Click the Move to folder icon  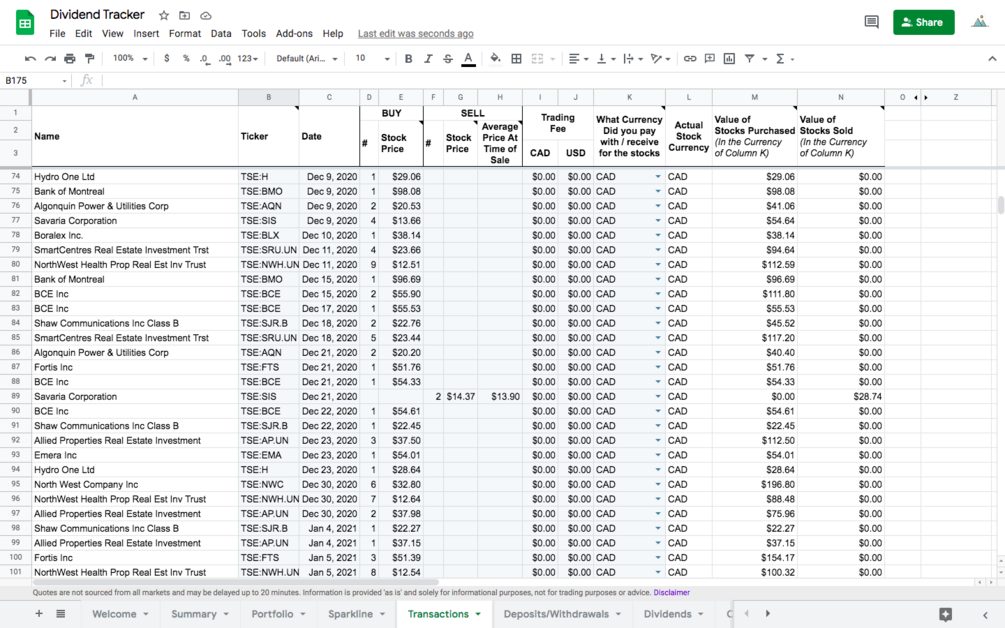(x=185, y=15)
